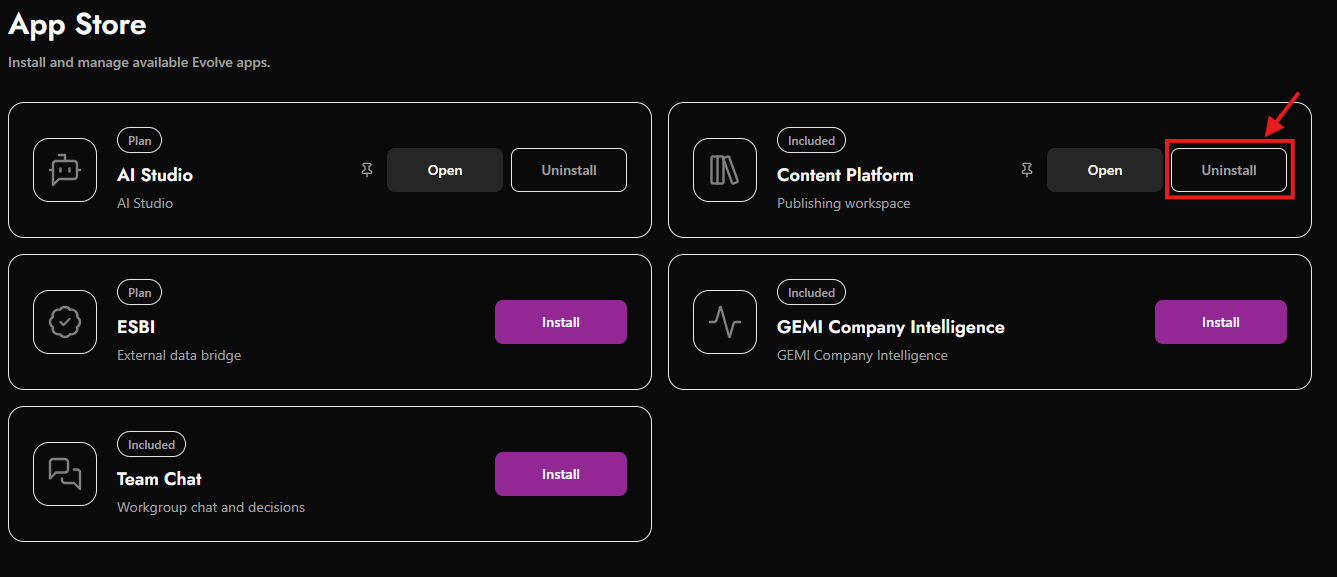Open the Content Platform app

pos(1105,170)
